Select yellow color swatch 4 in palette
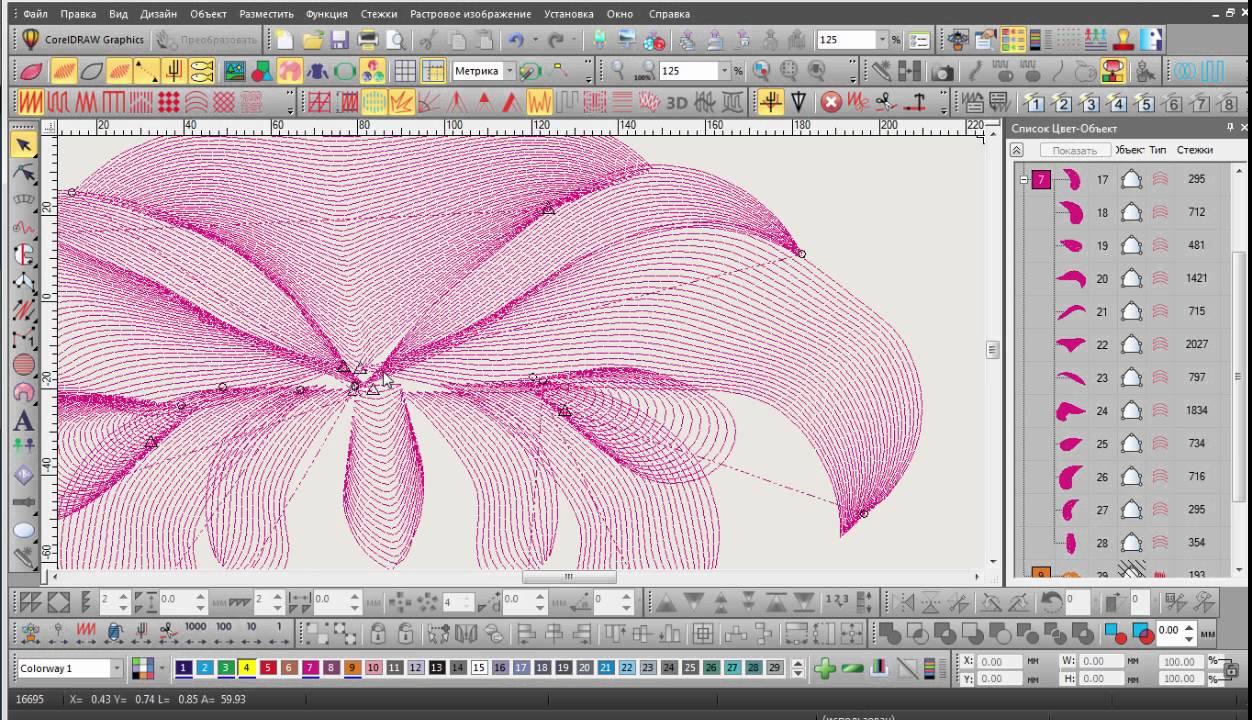The image size is (1252, 720). click(246, 668)
